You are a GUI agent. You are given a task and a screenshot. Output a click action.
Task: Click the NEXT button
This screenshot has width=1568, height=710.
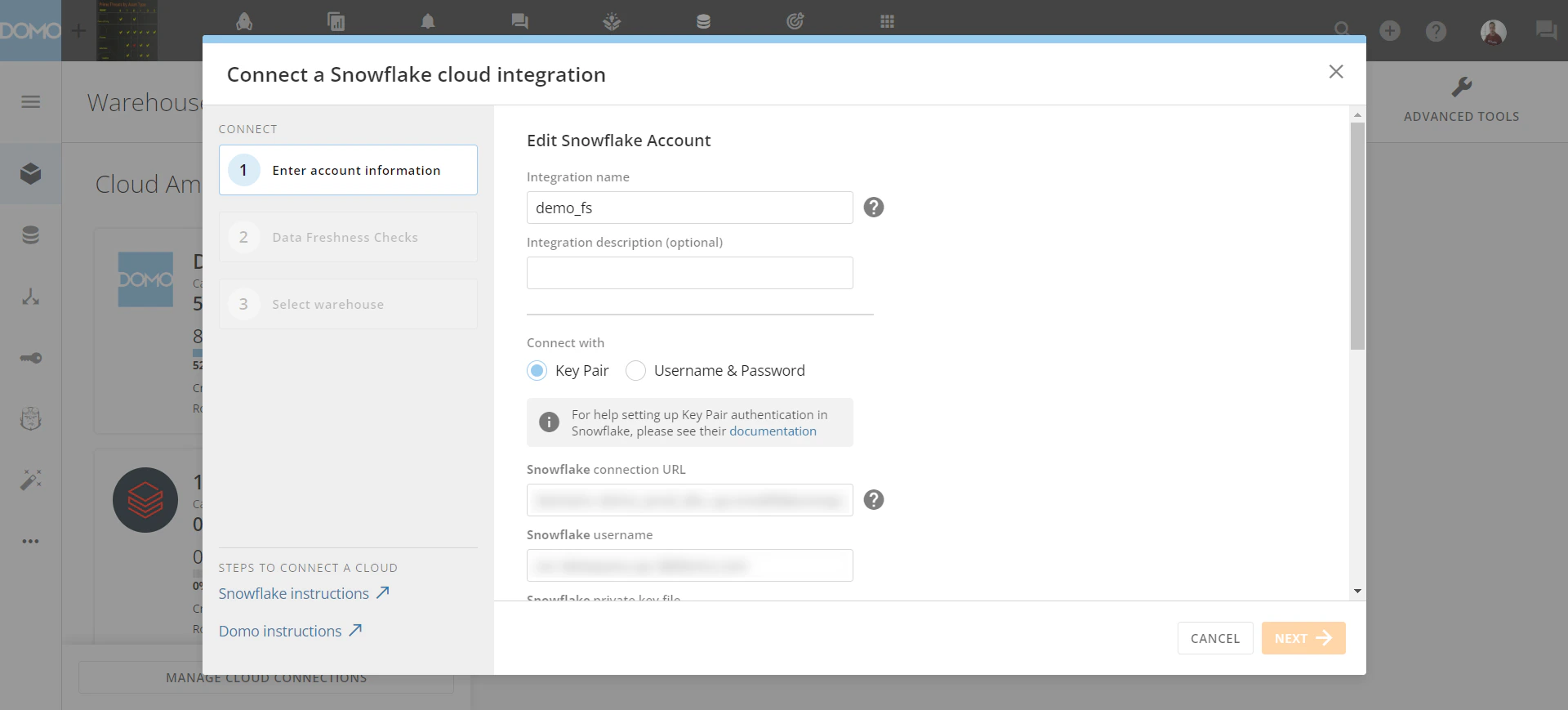point(1303,638)
